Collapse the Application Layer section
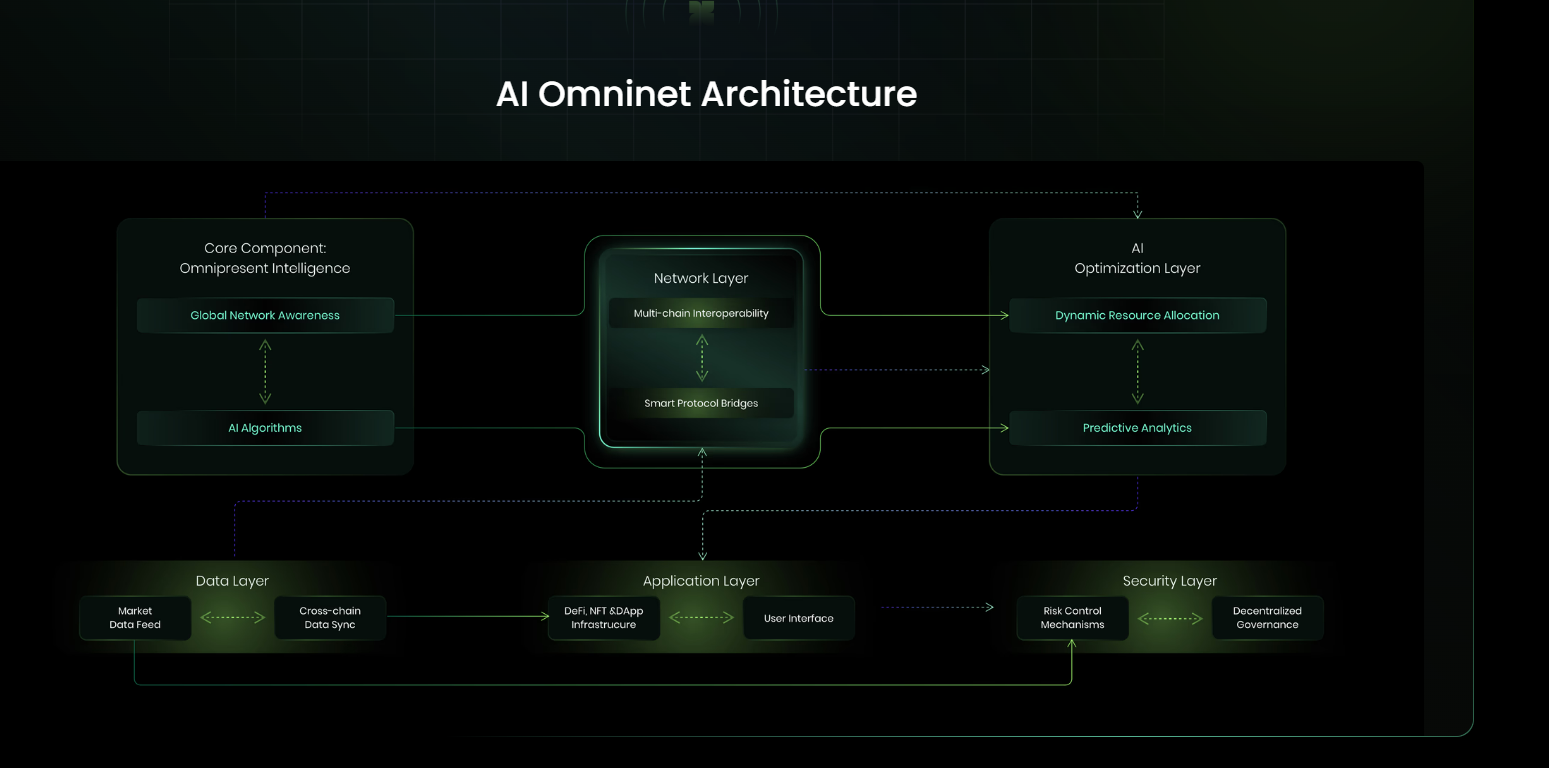 coord(701,580)
